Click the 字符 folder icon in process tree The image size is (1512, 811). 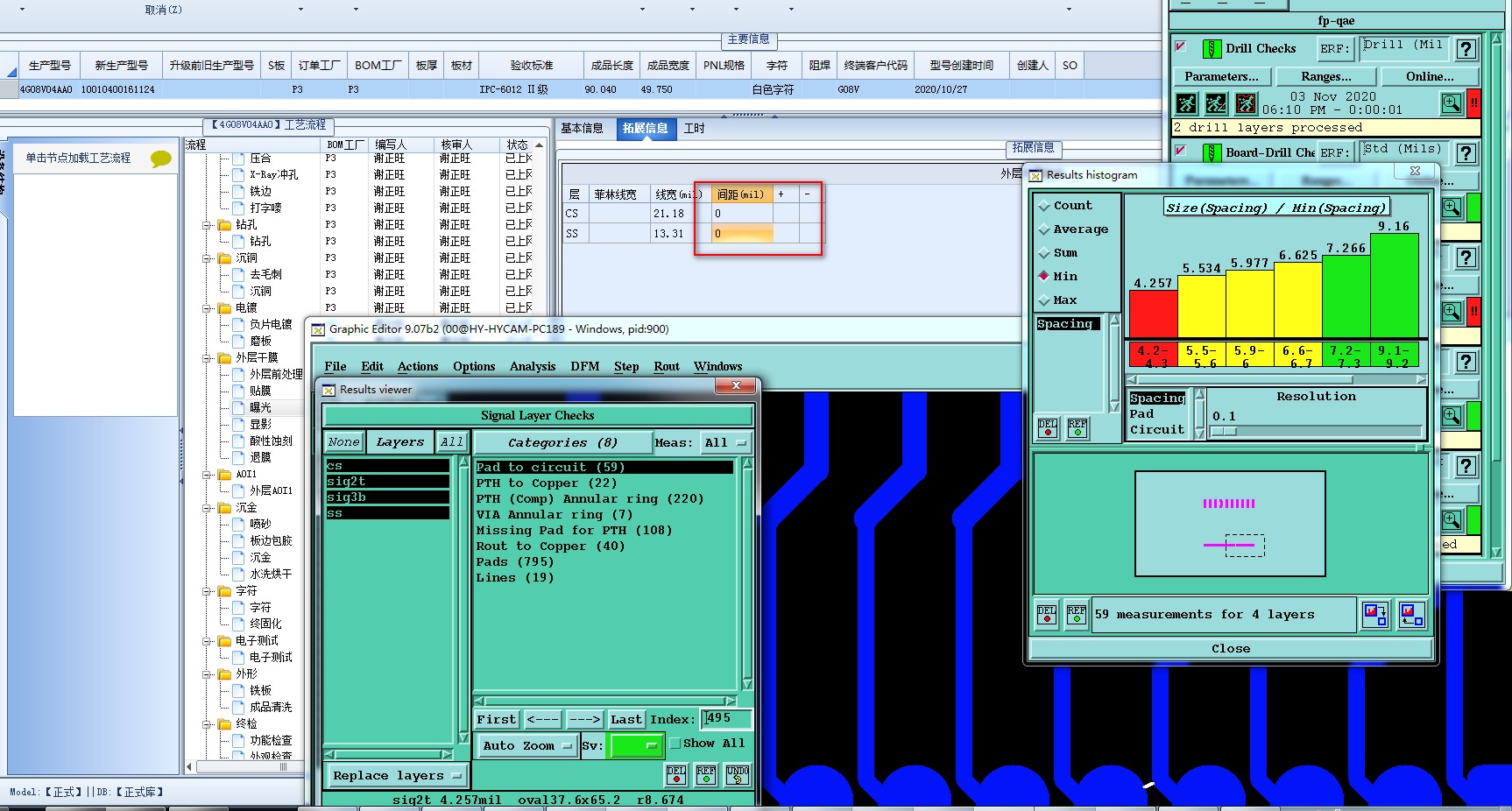point(225,591)
